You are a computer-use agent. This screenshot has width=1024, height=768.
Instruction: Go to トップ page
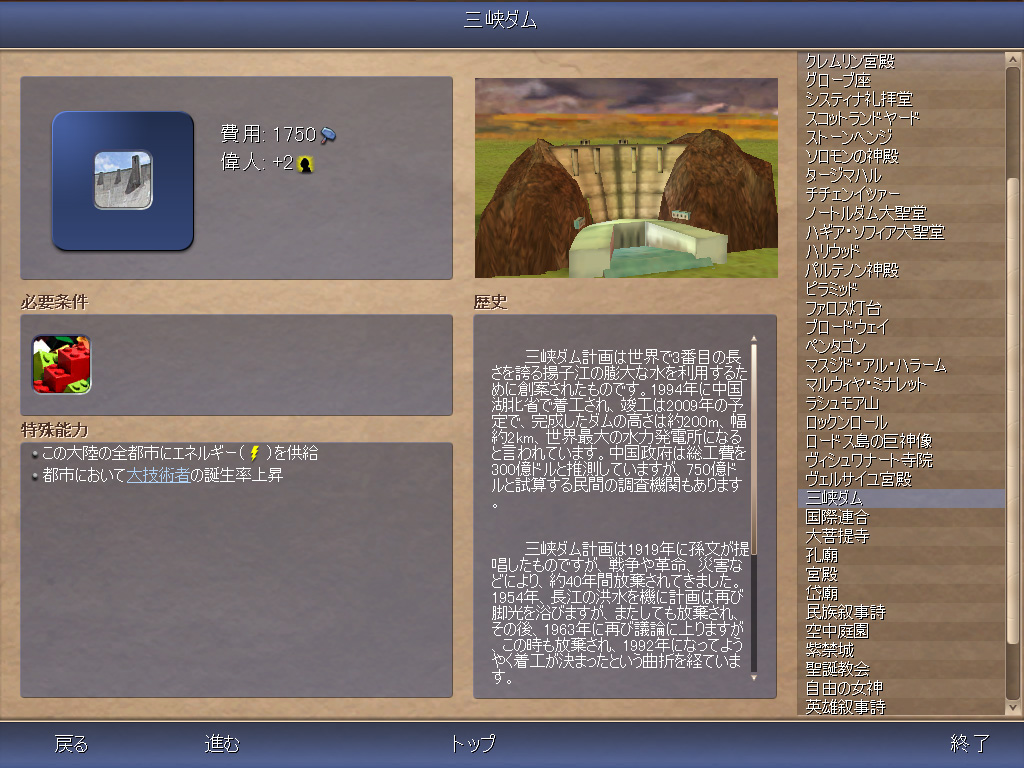pos(473,743)
